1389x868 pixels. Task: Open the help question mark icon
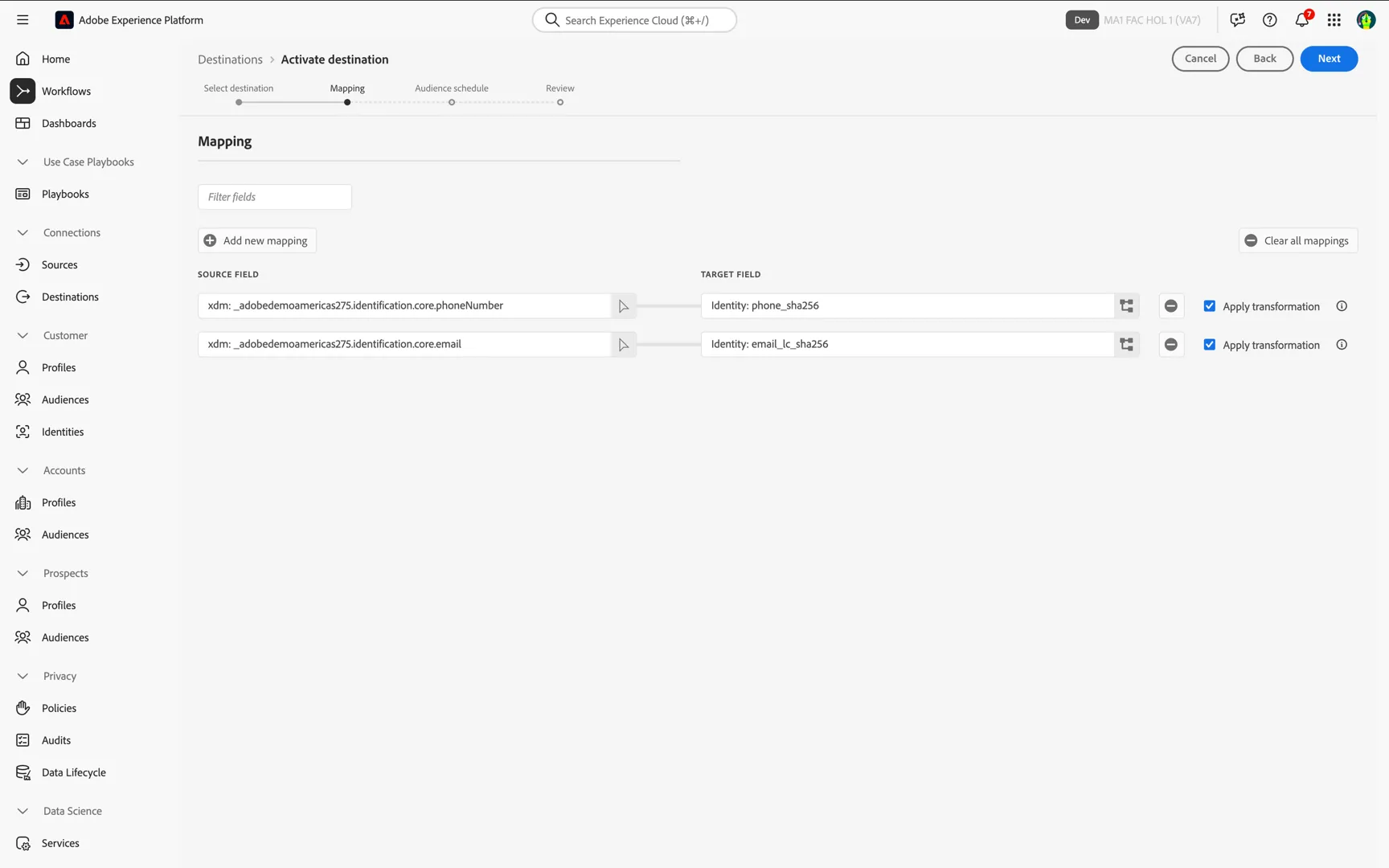coord(1270,20)
